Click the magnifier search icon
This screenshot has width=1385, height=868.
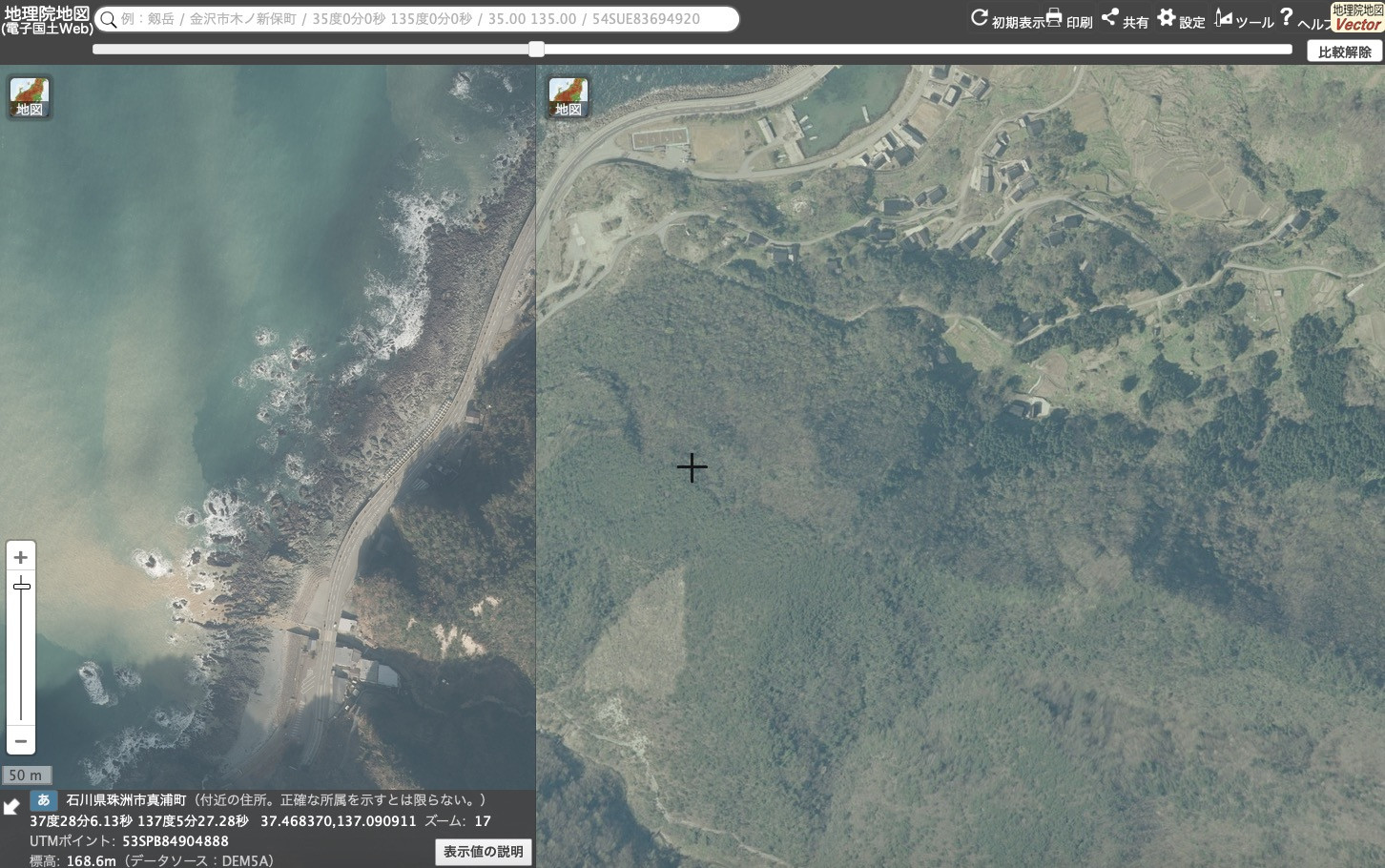tap(109, 19)
